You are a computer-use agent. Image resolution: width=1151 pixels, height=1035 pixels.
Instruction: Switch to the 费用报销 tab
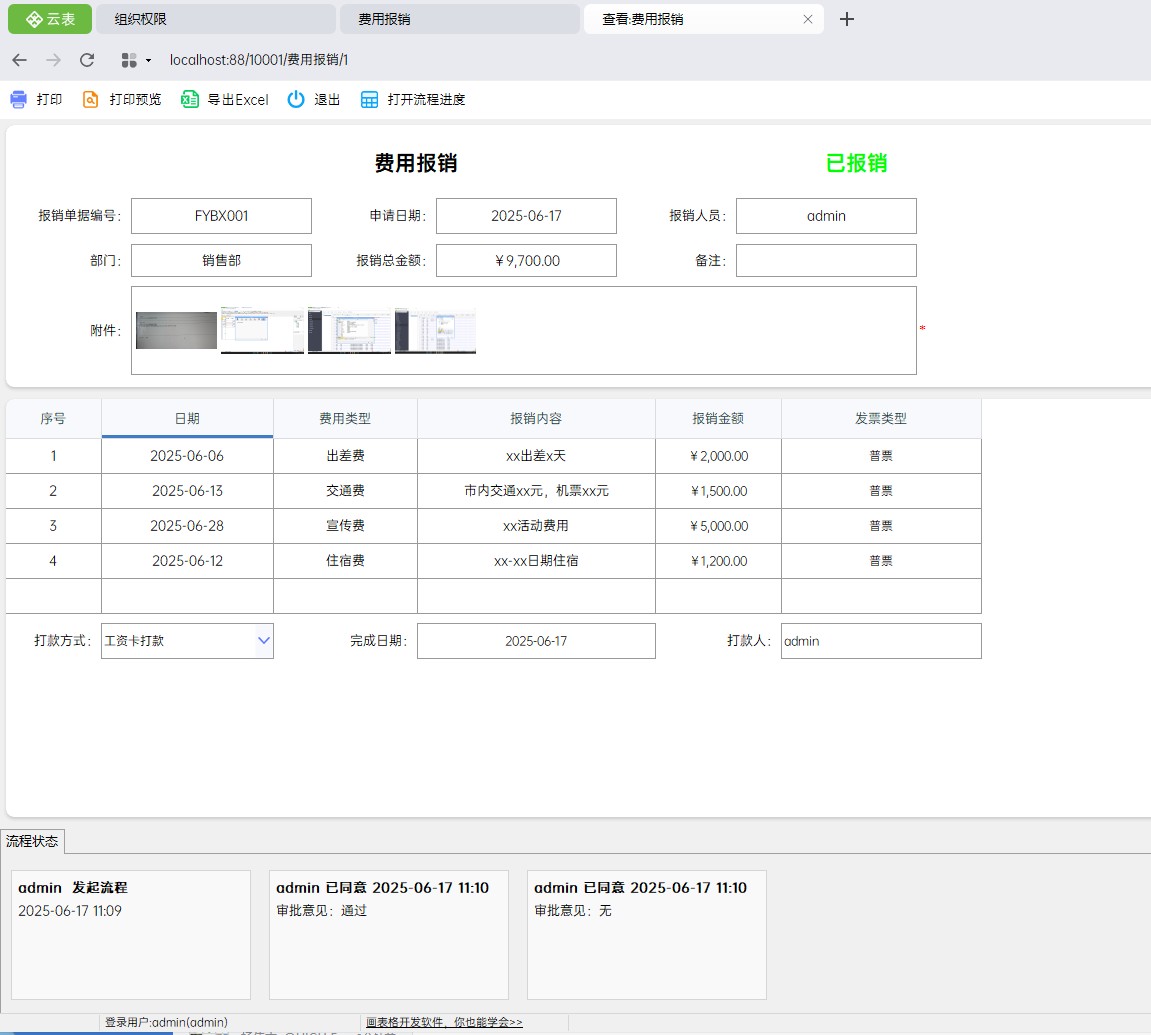pos(460,19)
